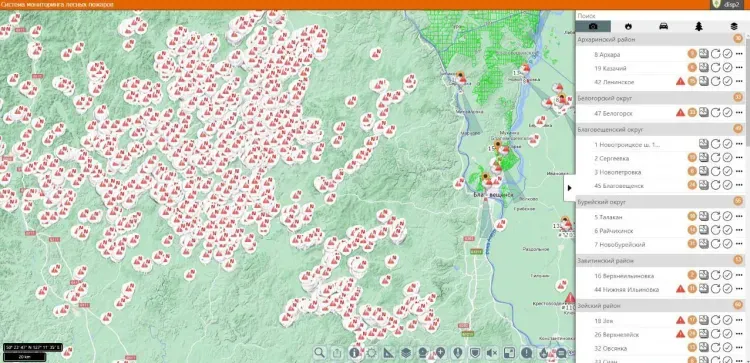
Task: Open image snapshot for 47 Белогорск
Action: point(704,113)
